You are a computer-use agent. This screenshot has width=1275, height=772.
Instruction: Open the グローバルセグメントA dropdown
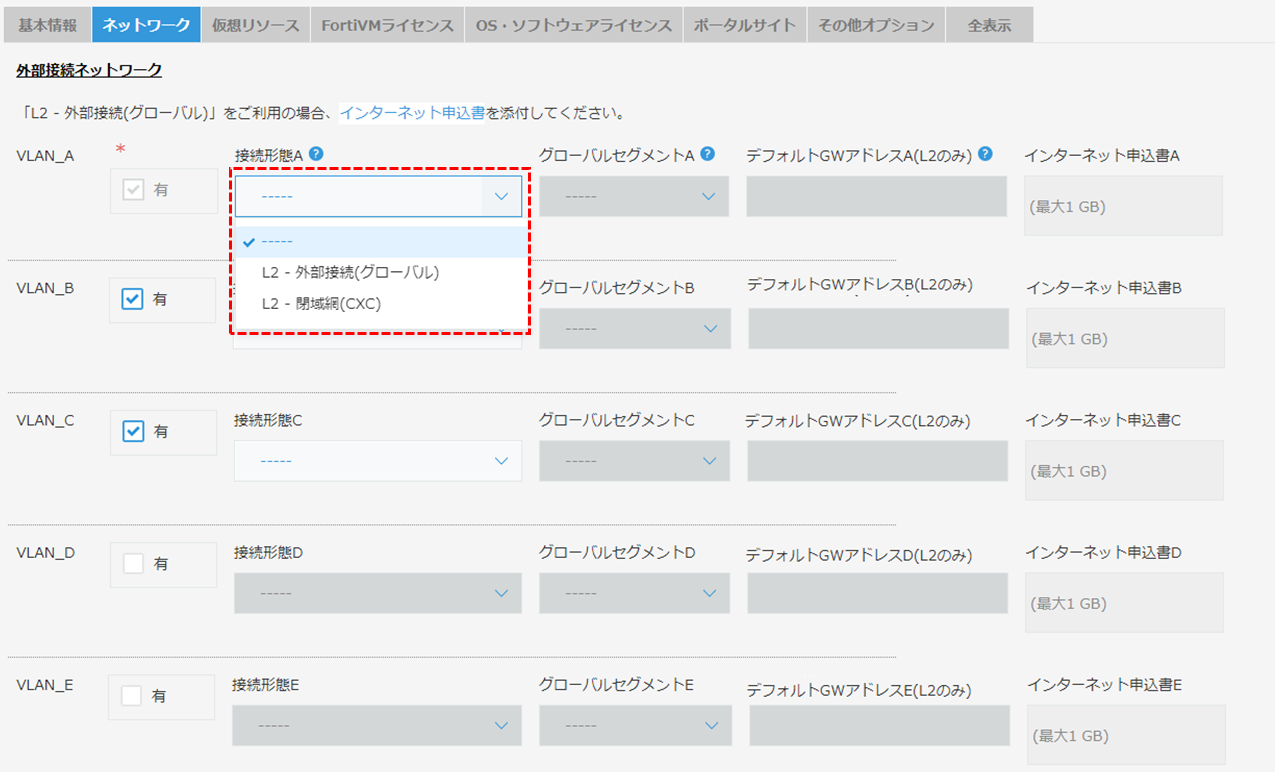(x=634, y=196)
